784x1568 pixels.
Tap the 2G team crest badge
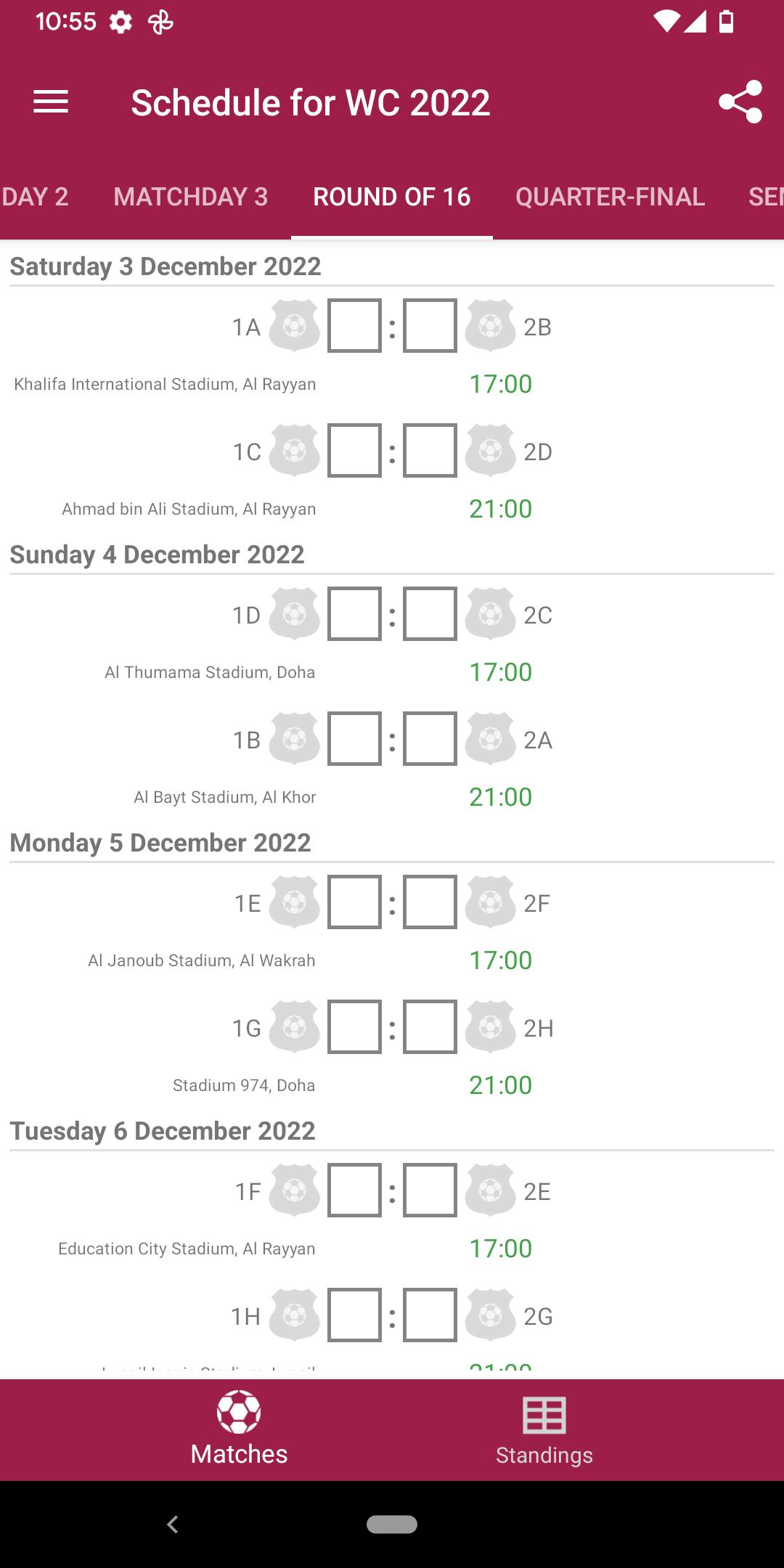(x=490, y=1315)
